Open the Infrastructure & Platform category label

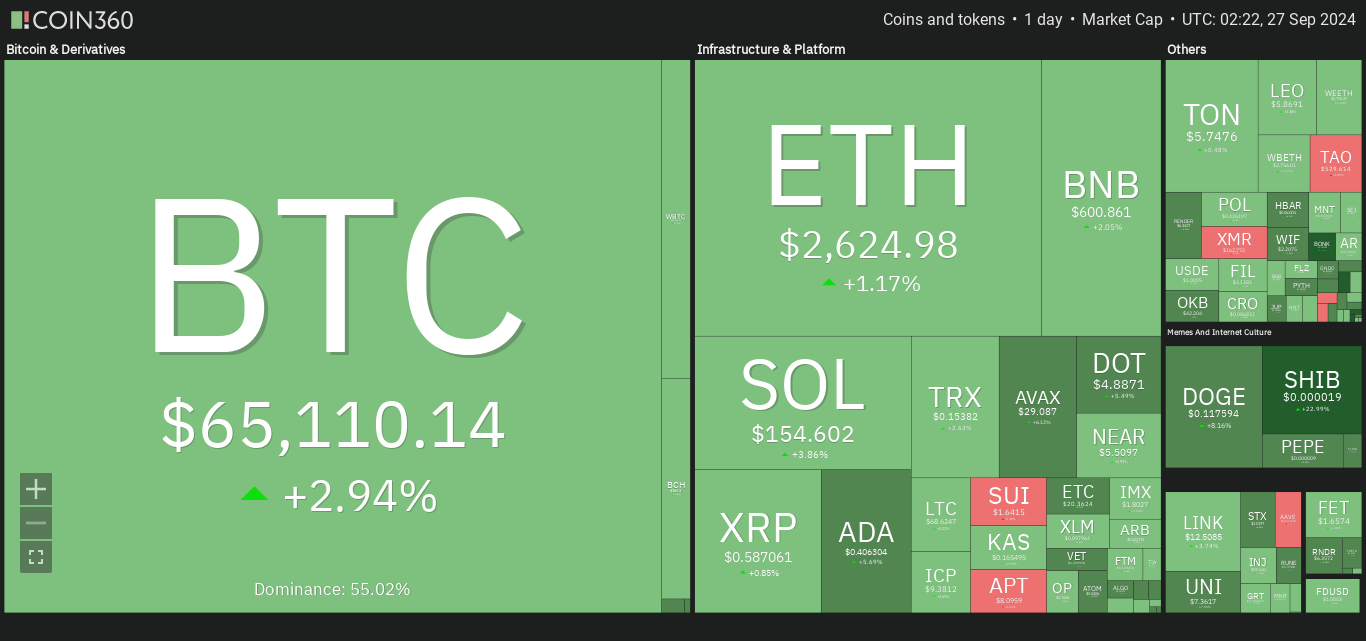pyautogui.click(x=771, y=49)
